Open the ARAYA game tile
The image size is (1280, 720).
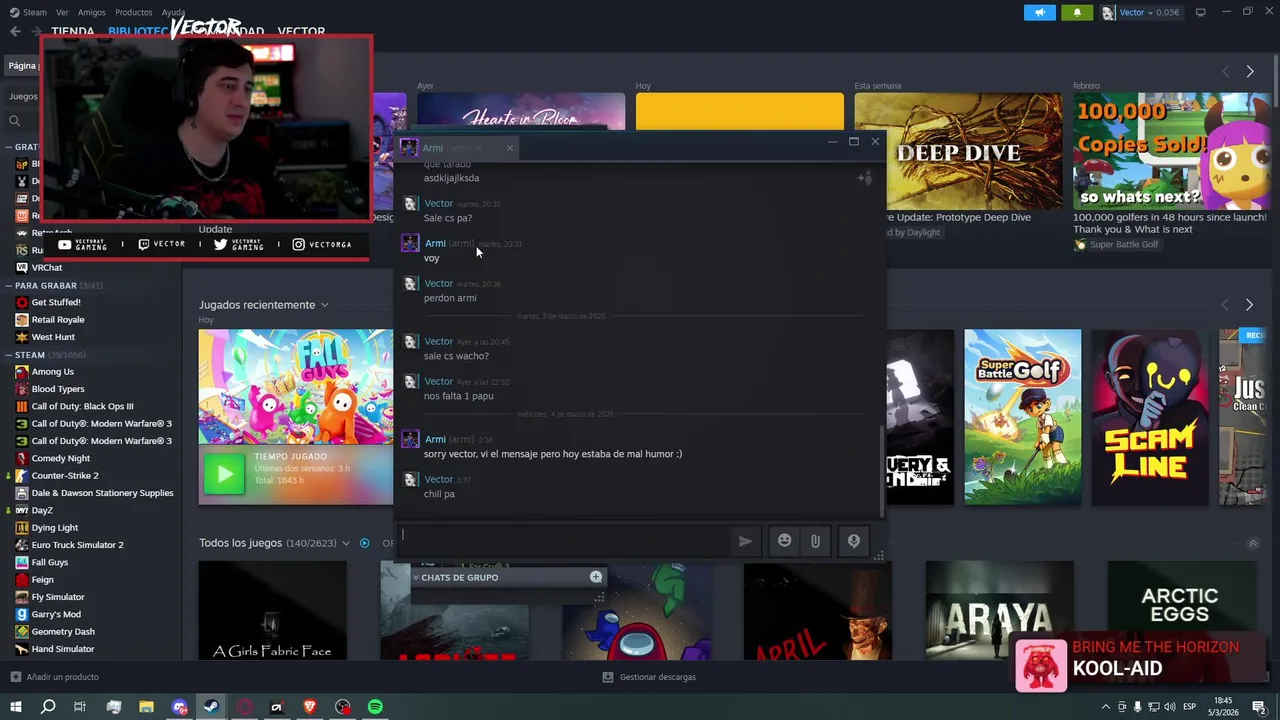(999, 610)
